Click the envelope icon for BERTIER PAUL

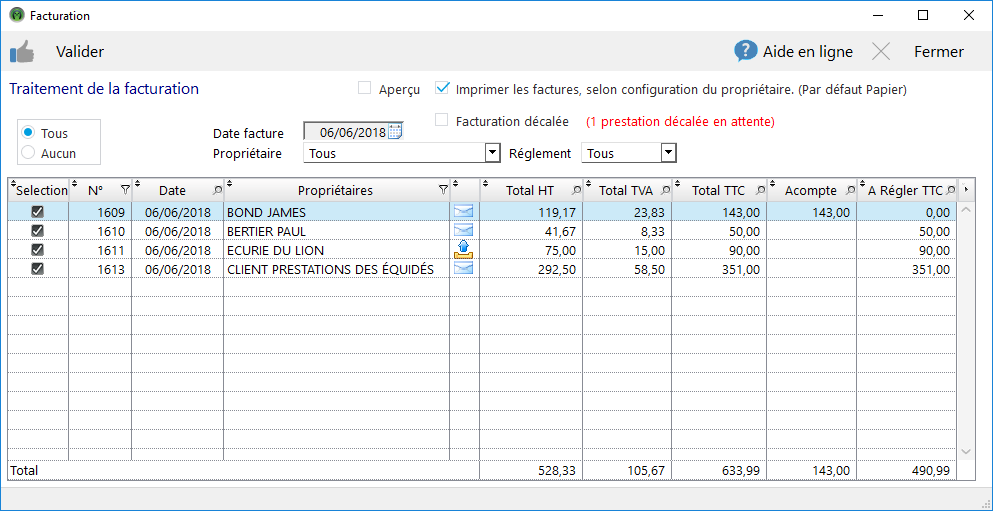pyautogui.click(x=463, y=231)
